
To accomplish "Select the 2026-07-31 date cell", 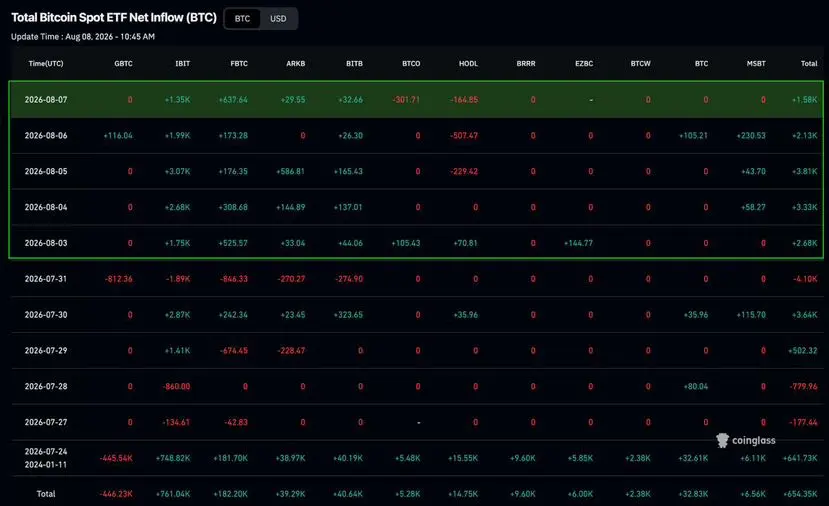I will 46,279.
